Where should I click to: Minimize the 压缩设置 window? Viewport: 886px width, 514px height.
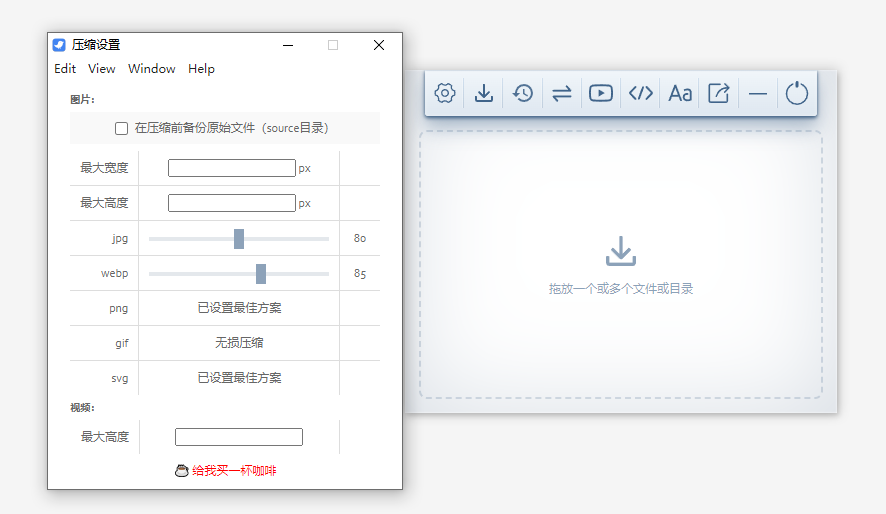pos(288,45)
